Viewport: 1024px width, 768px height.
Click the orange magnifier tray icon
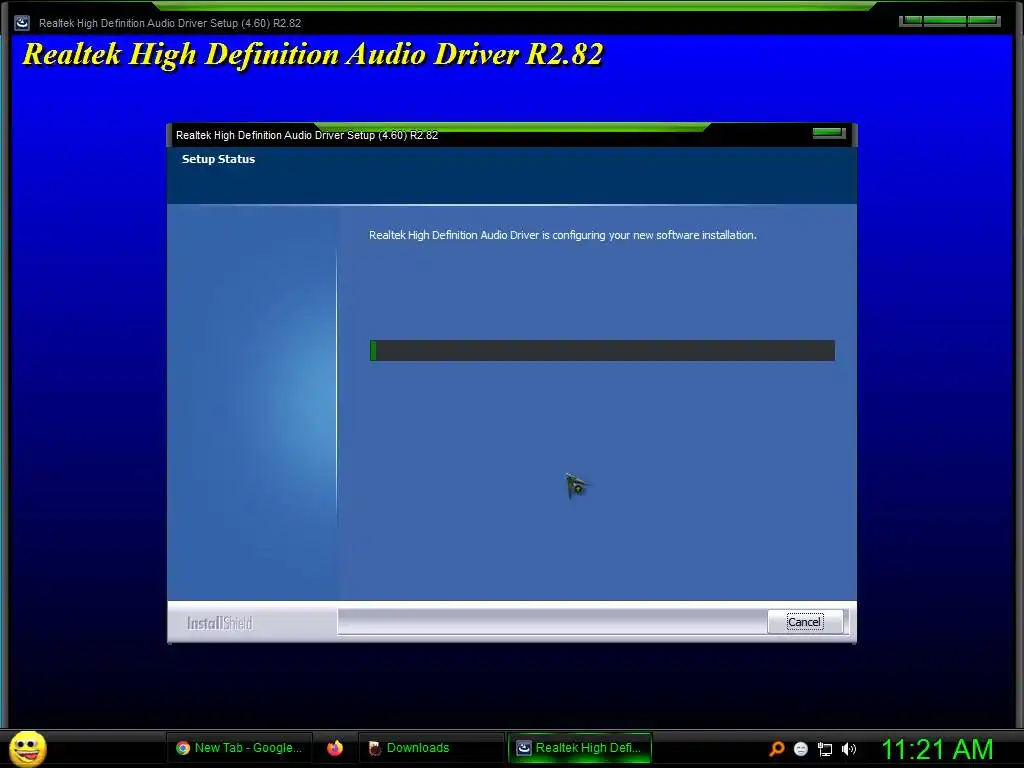776,748
